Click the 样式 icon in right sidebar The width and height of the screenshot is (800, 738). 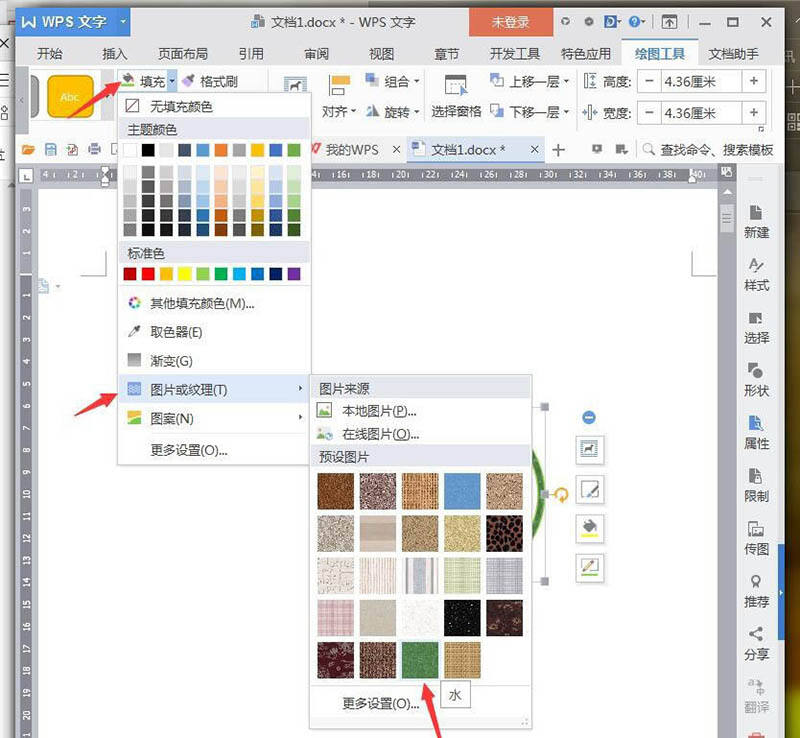[757, 274]
